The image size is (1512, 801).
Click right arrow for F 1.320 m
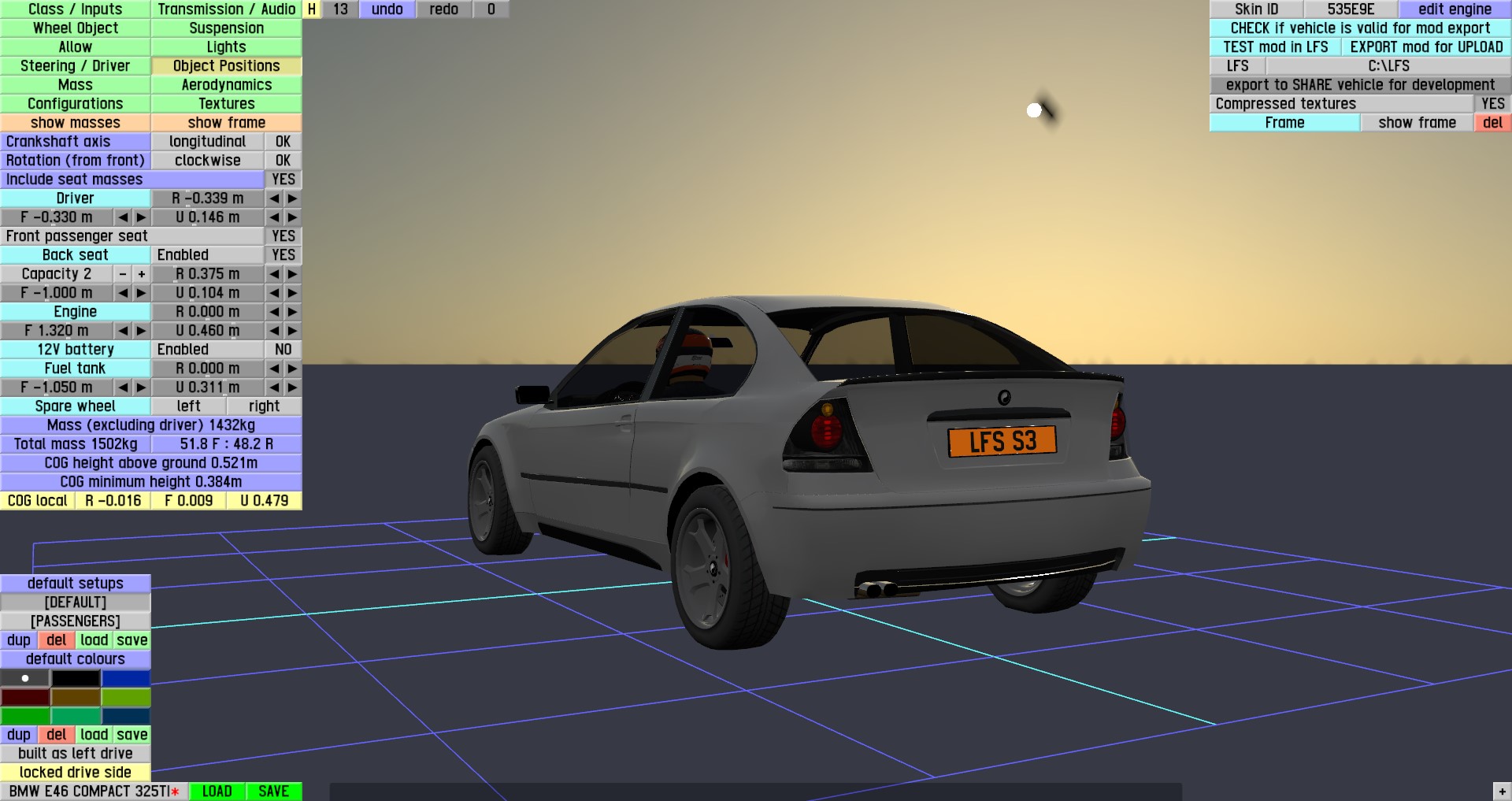(142, 331)
